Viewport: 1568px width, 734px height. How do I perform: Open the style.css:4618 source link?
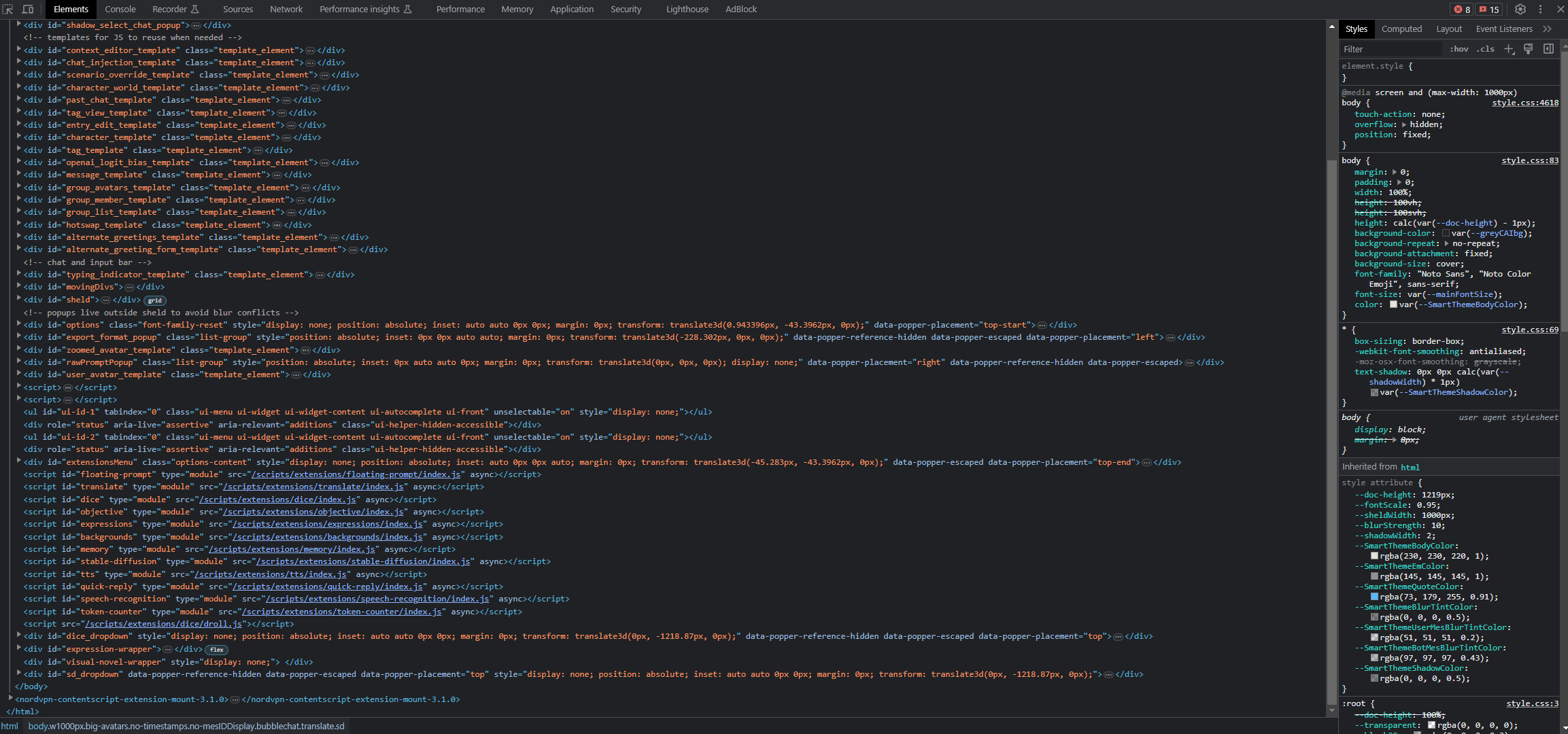pos(1525,102)
